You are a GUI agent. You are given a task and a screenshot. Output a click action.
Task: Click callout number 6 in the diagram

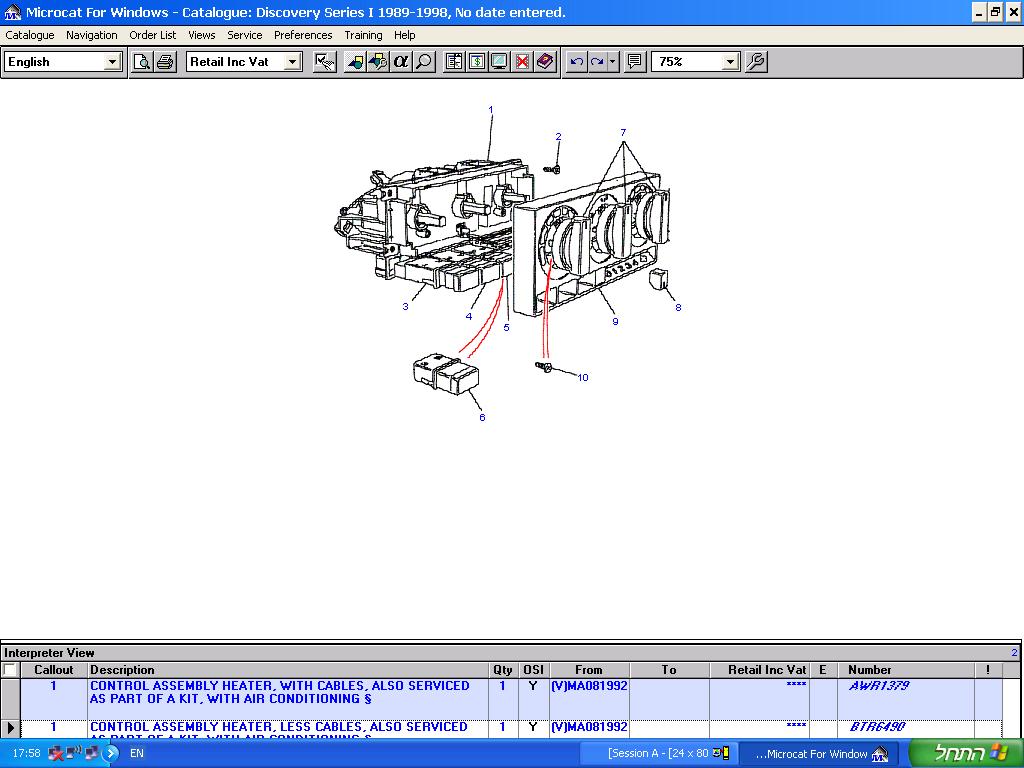[482, 417]
